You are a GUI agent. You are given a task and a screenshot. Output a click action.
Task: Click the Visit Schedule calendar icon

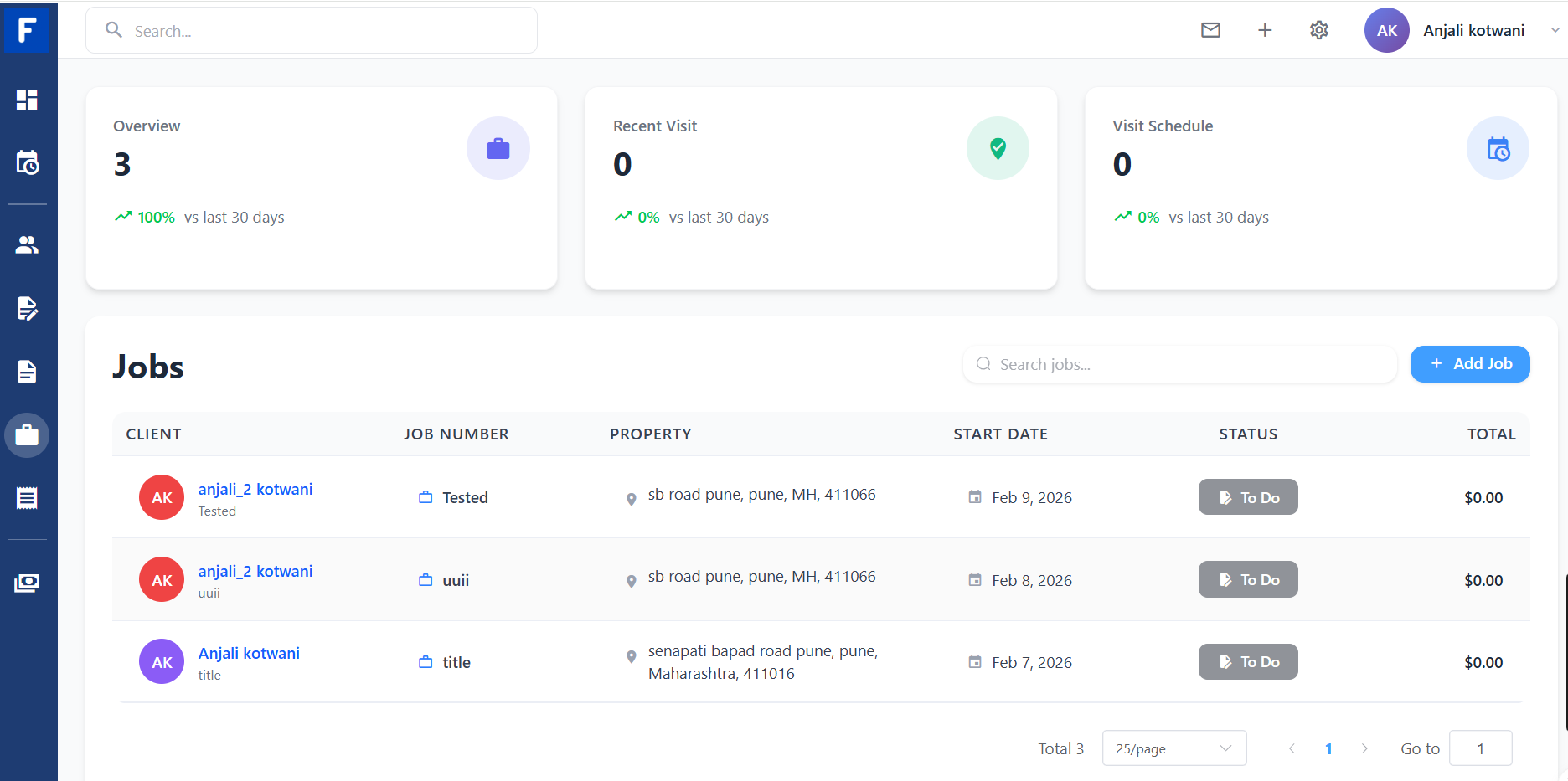tap(1498, 148)
